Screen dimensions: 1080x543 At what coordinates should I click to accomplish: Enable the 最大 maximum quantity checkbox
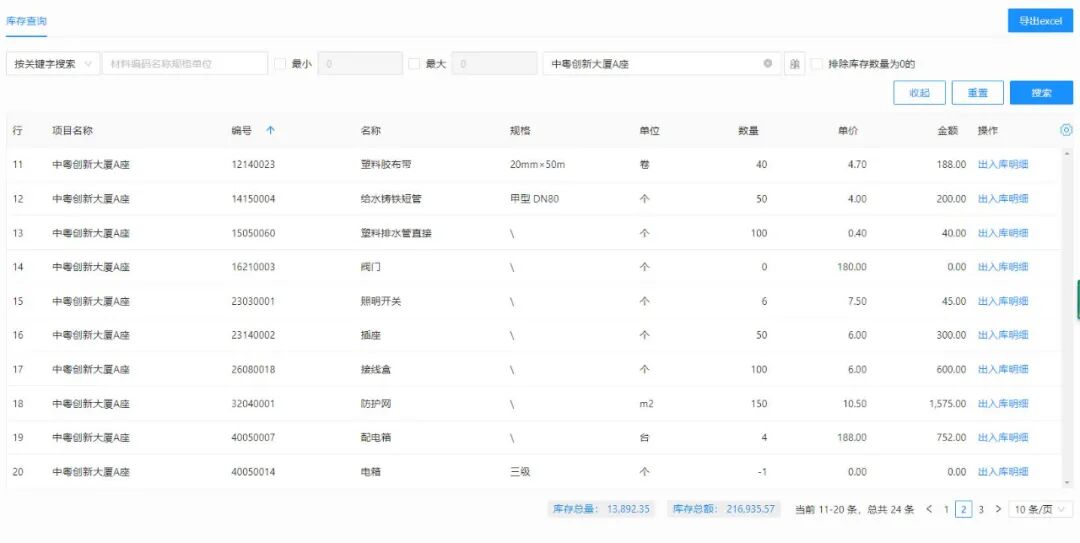(x=414, y=64)
